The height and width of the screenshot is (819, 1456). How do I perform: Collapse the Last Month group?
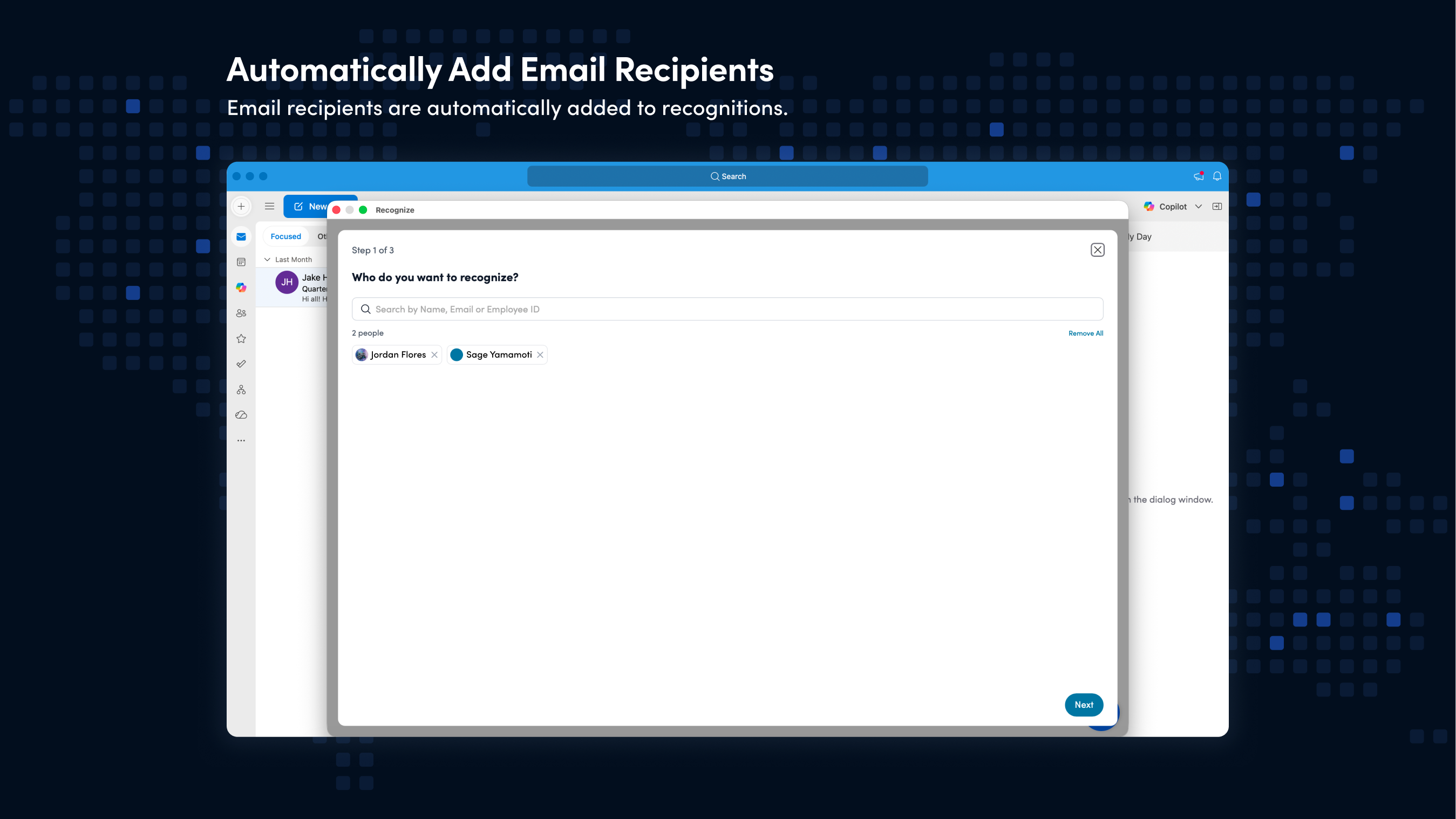pos(267,260)
